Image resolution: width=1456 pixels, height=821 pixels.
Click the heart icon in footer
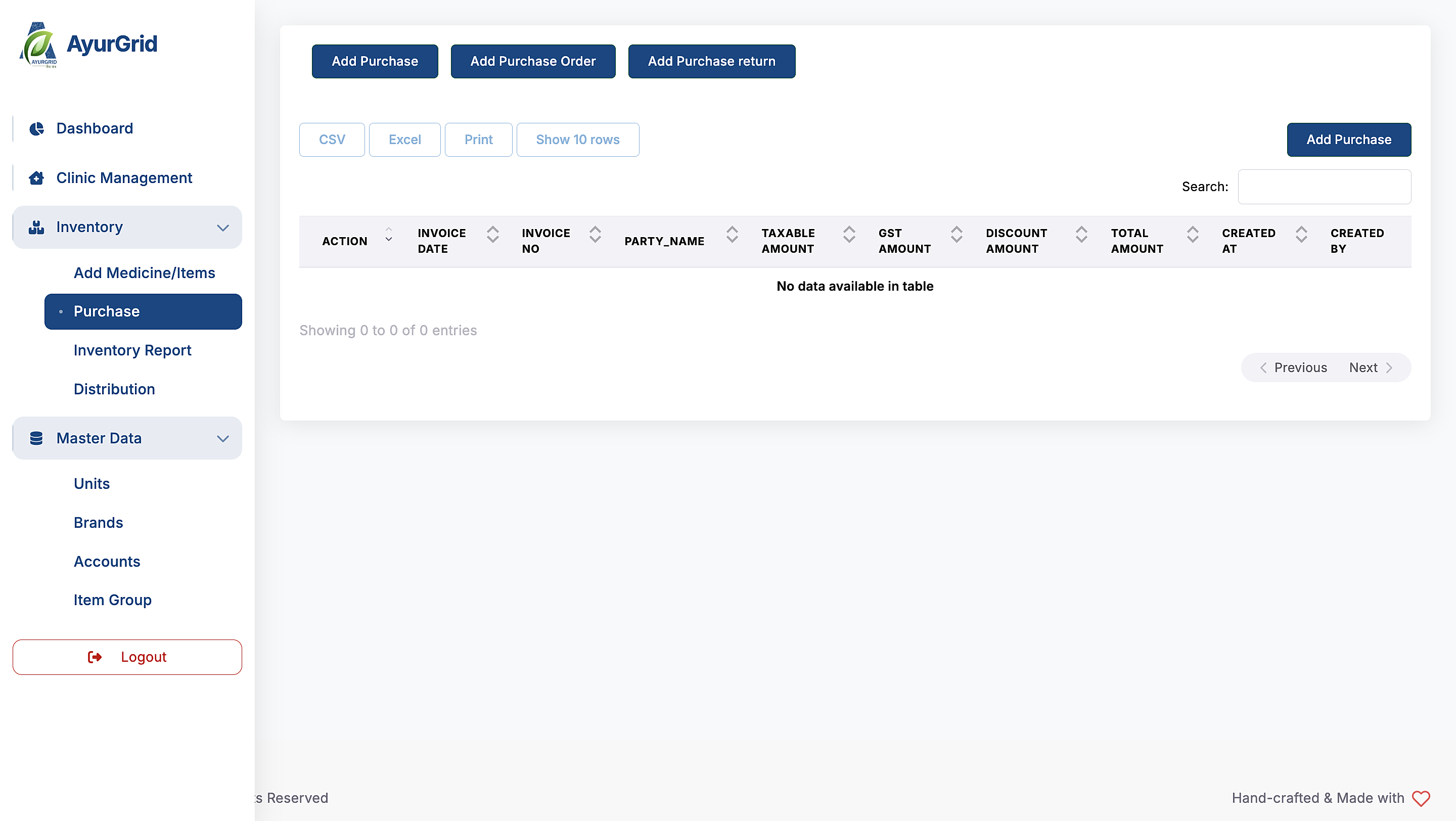pos(1421,798)
